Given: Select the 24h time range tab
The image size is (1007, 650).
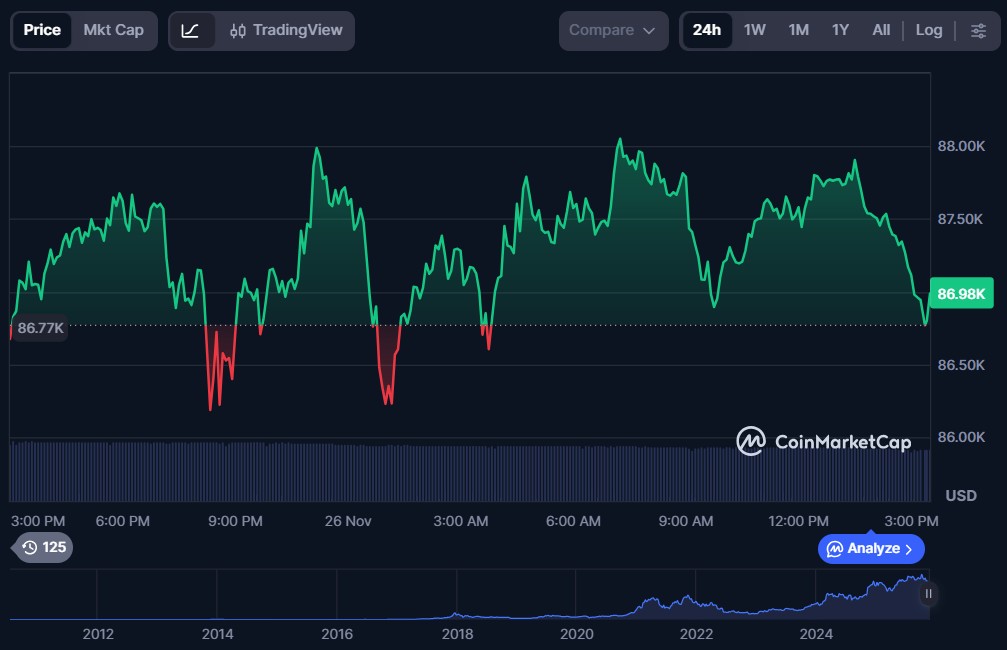Looking at the screenshot, I should pos(706,30).
